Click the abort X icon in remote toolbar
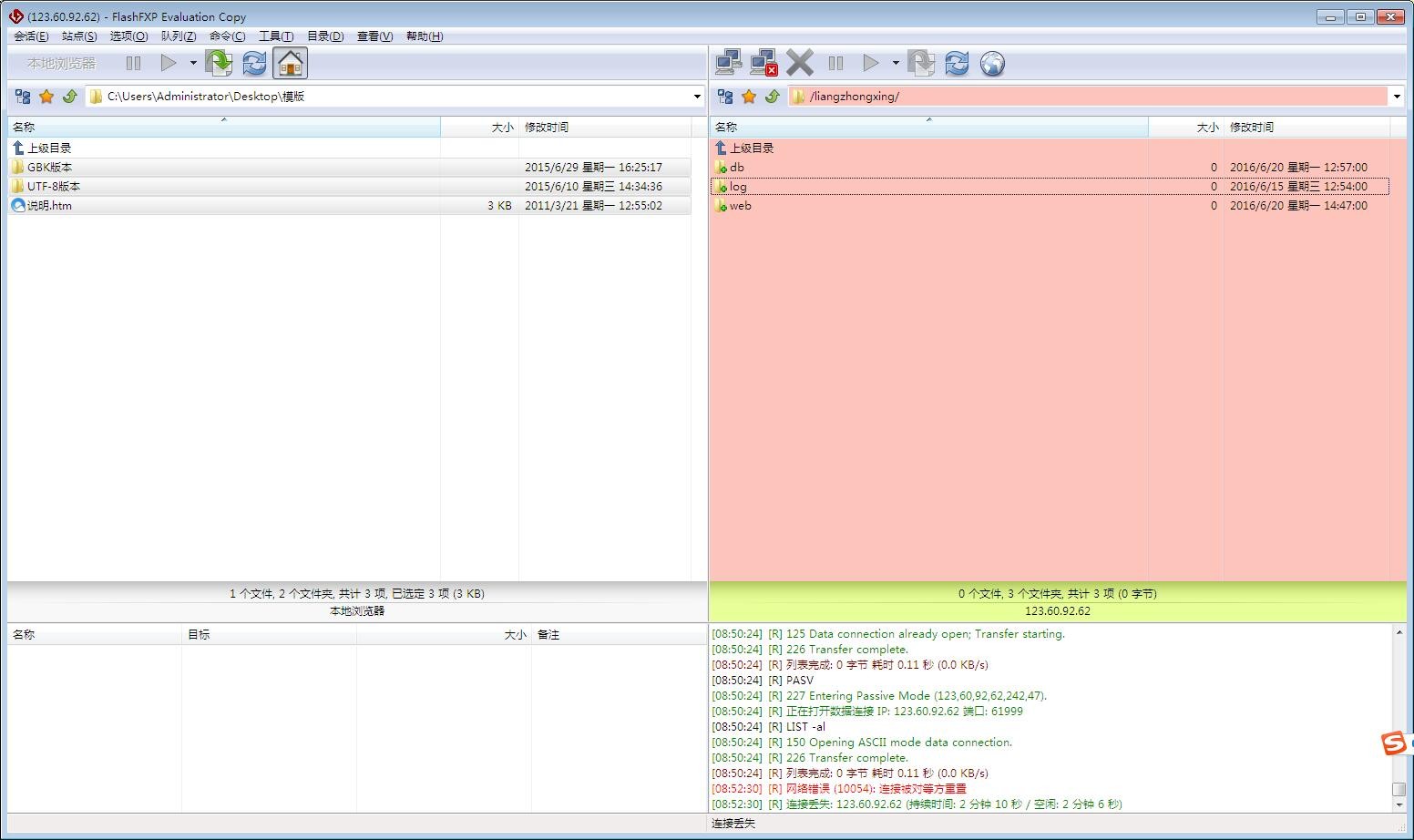 coord(799,63)
